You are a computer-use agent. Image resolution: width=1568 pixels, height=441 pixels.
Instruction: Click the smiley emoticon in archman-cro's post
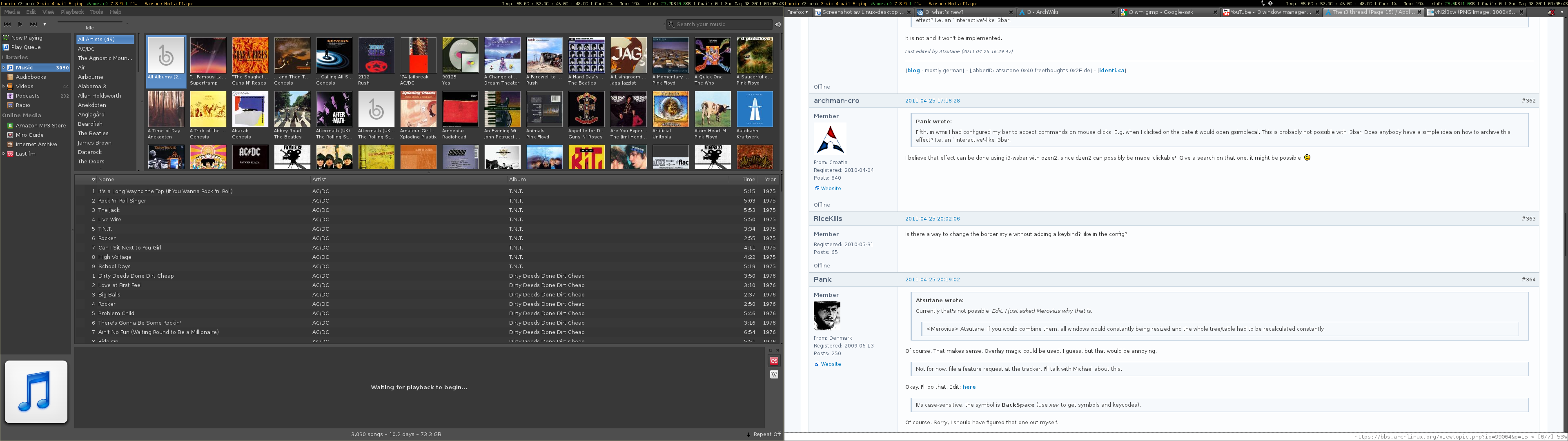1307,157
